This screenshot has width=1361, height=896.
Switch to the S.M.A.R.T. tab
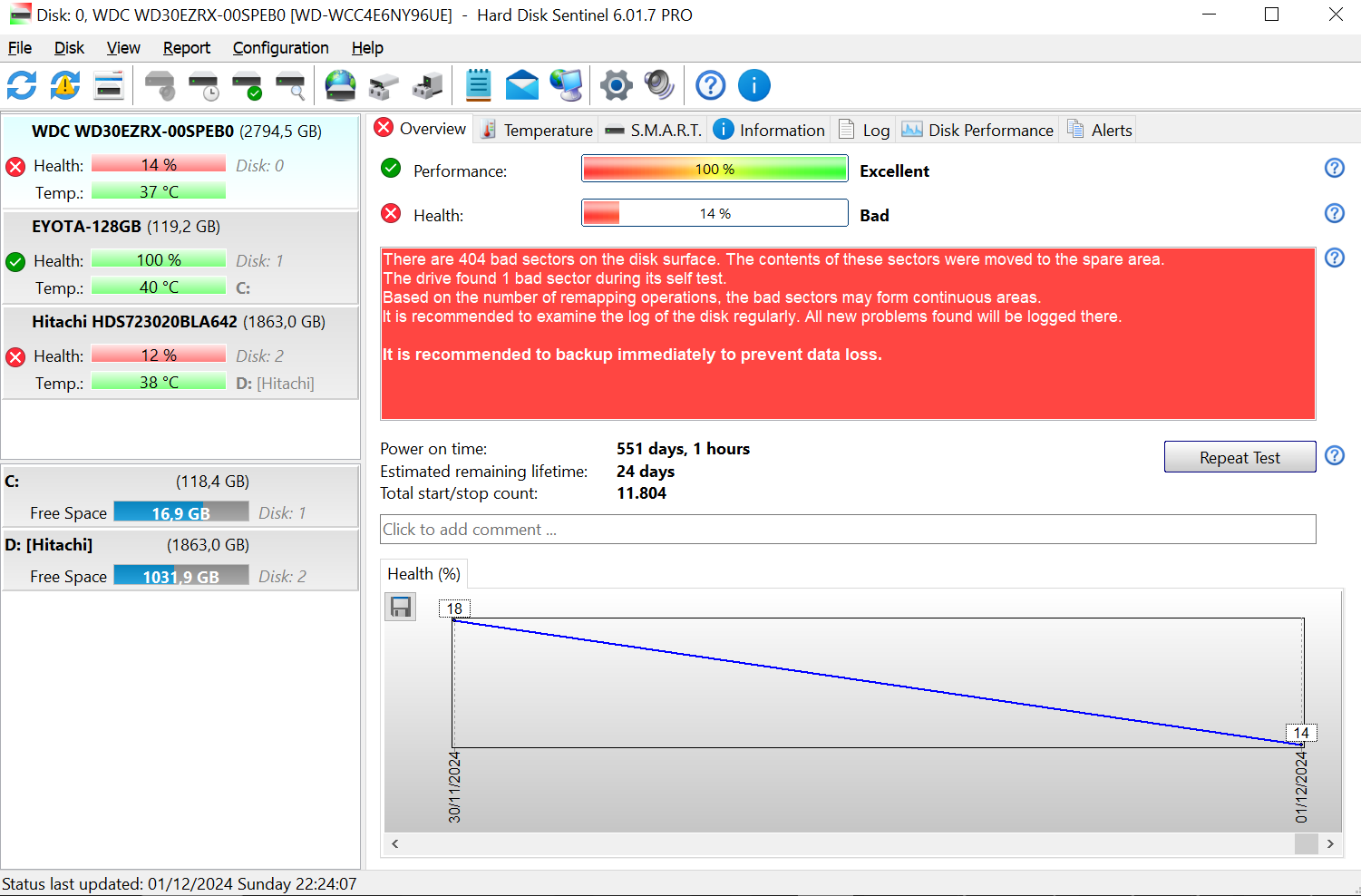[x=654, y=130]
